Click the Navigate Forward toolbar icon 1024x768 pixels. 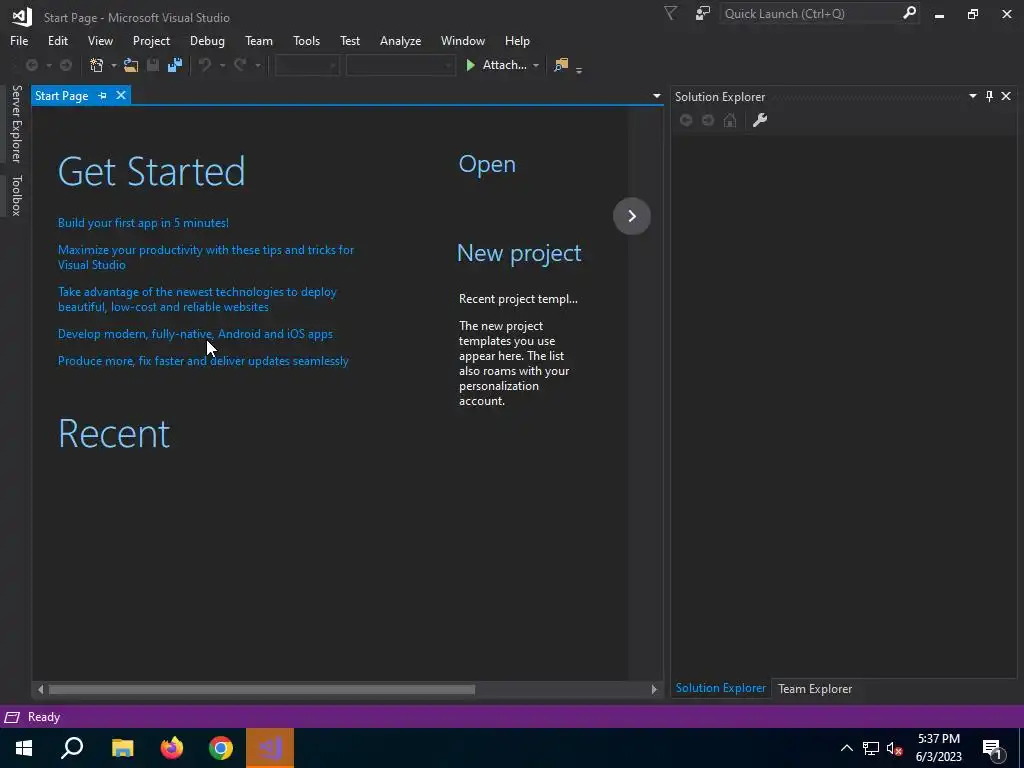[66, 65]
